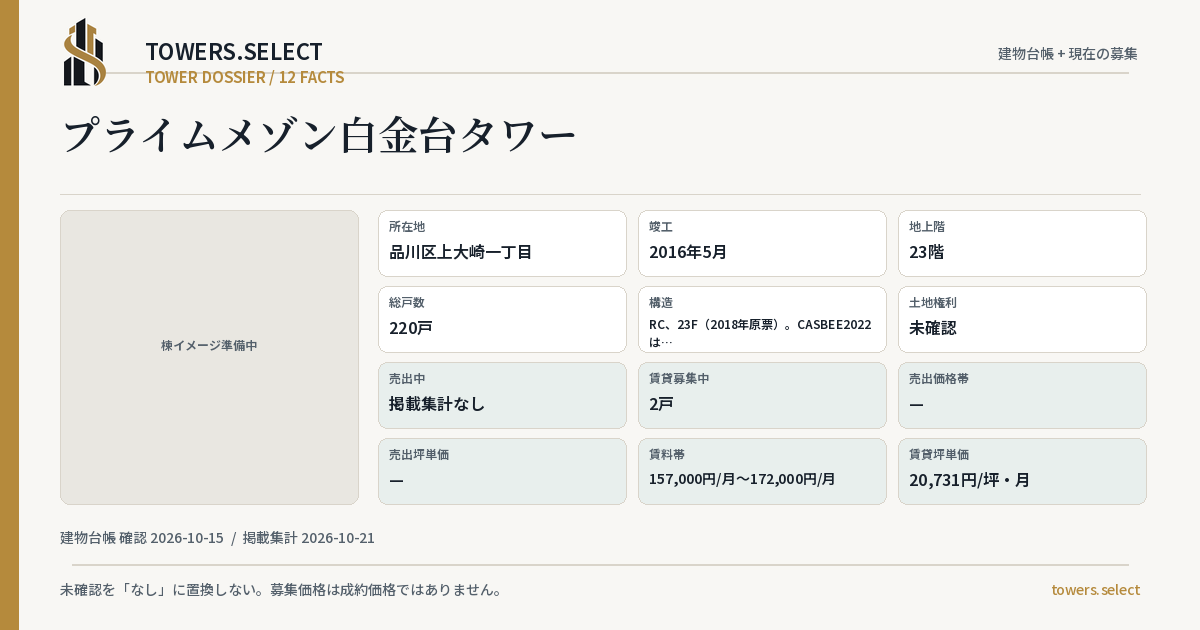1200x630 pixels.
Task: Click the 未確認を「なし」に置換しない footer note
Action: tap(281, 590)
